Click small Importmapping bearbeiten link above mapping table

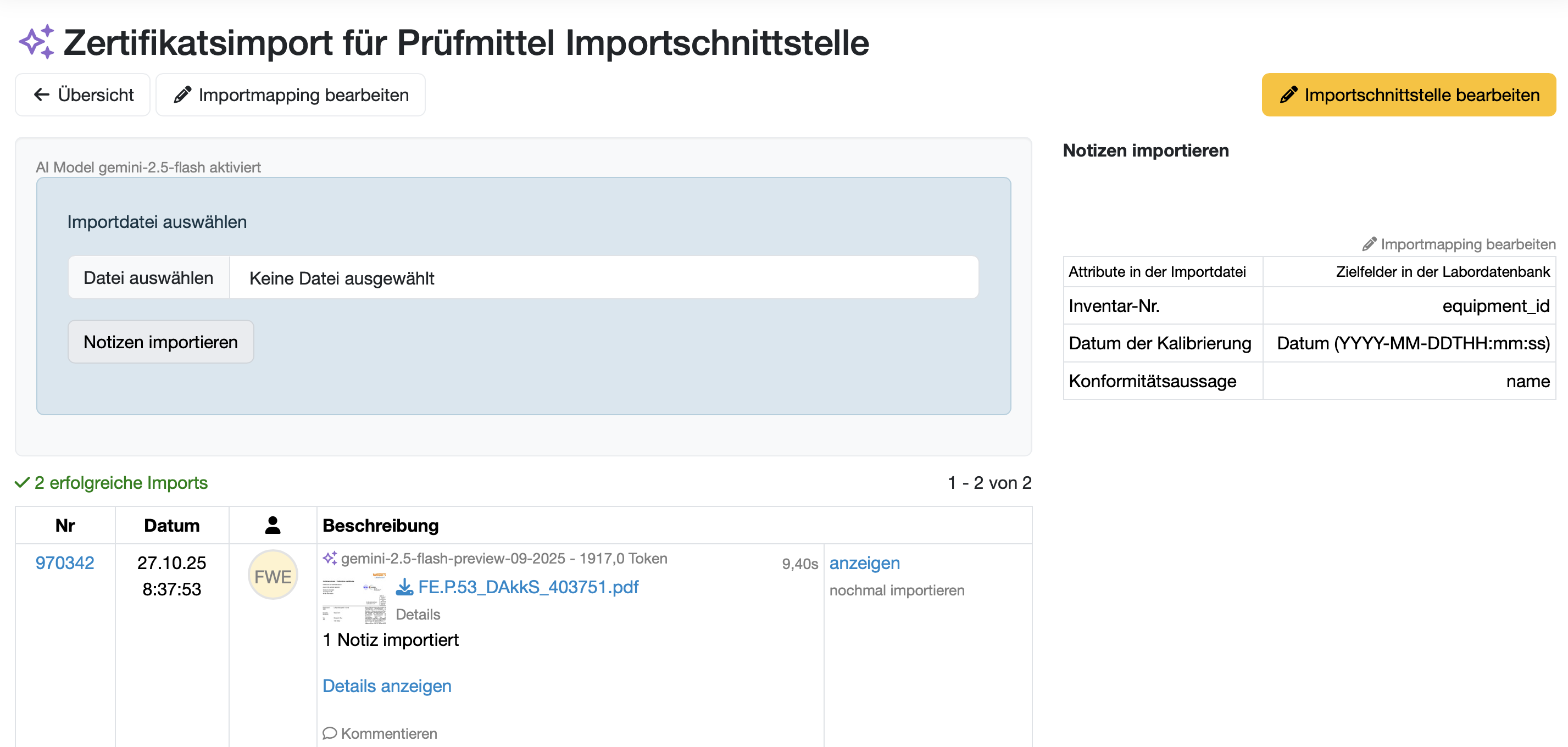pyautogui.click(x=1467, y=244)
